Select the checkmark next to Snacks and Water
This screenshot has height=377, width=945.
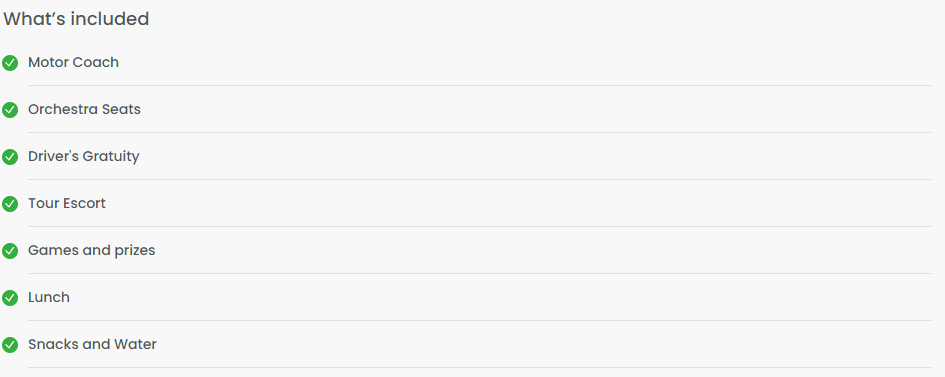10,344
